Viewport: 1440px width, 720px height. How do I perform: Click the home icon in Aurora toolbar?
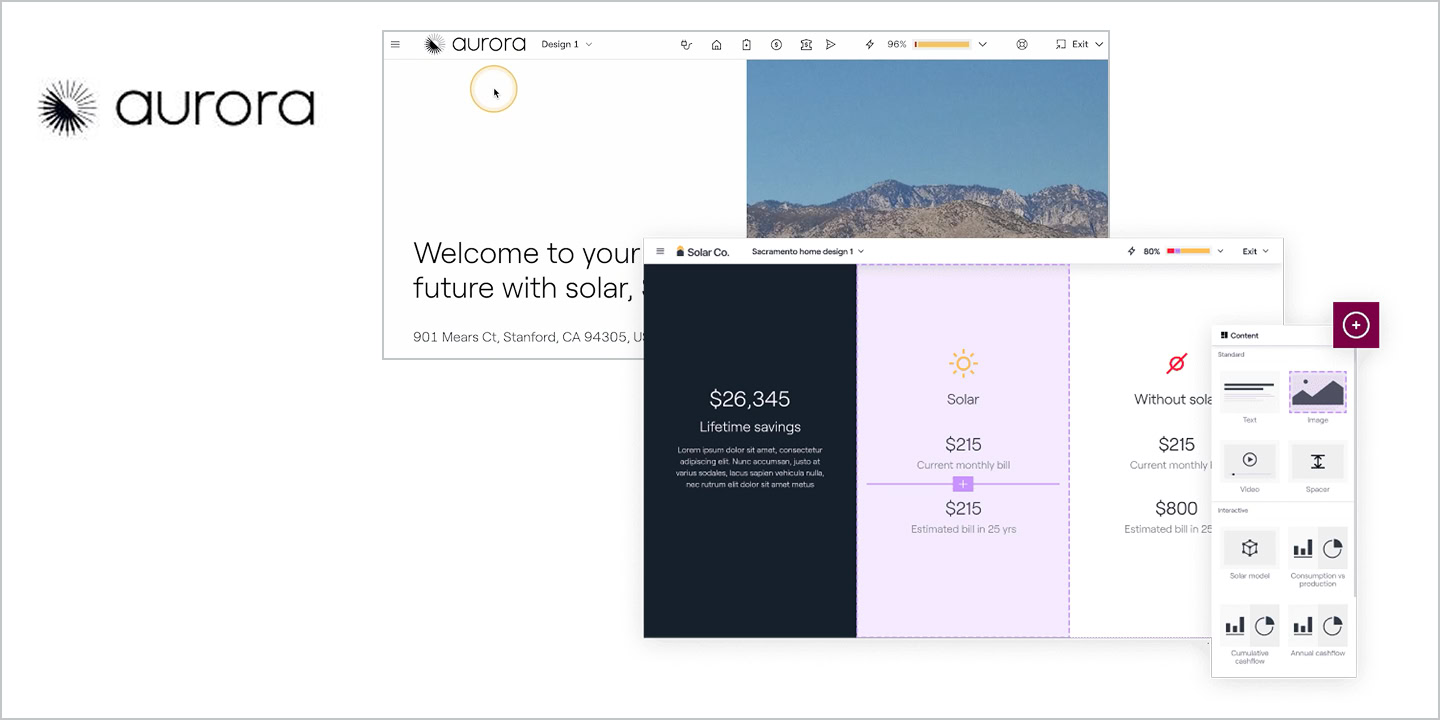pos(716,45)
